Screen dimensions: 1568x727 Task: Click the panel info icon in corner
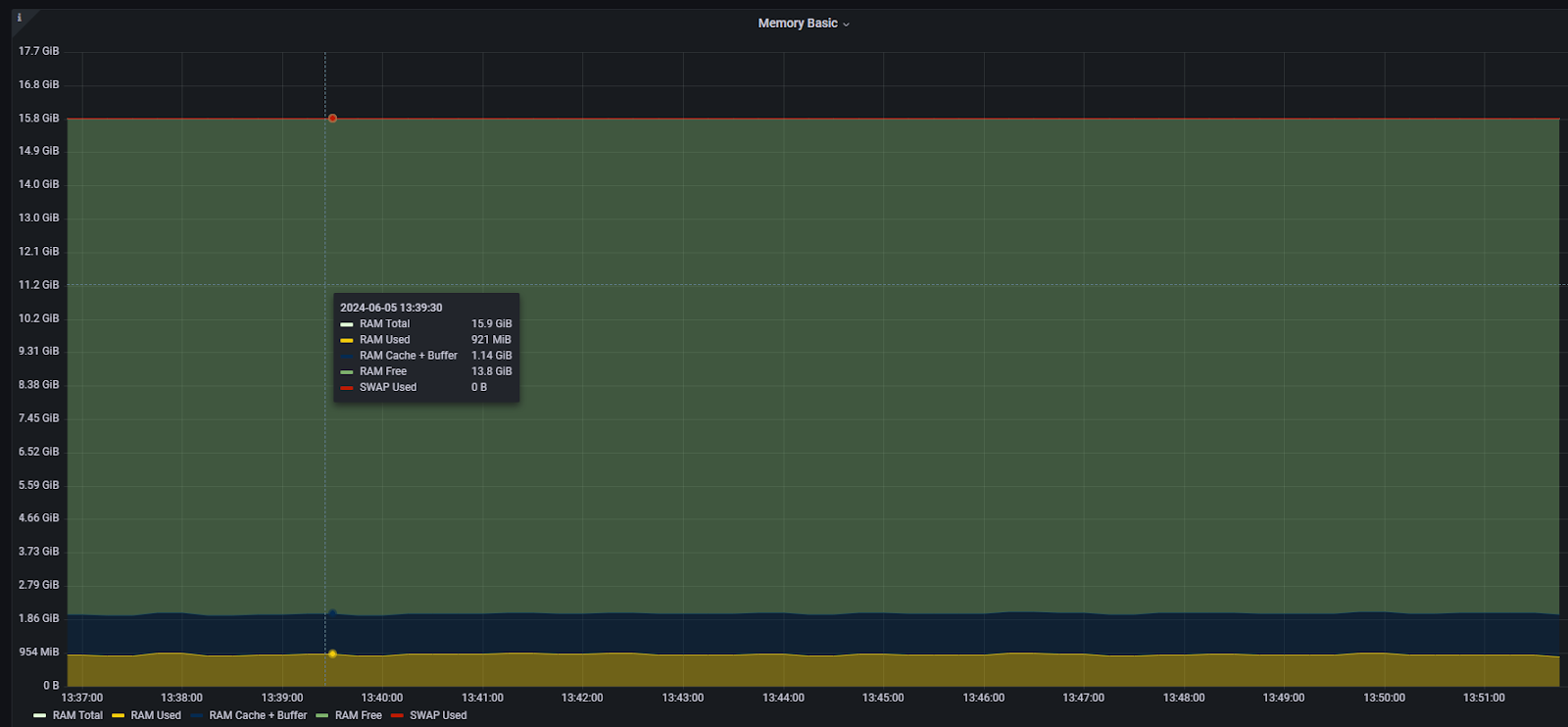(x=19, y=18)
